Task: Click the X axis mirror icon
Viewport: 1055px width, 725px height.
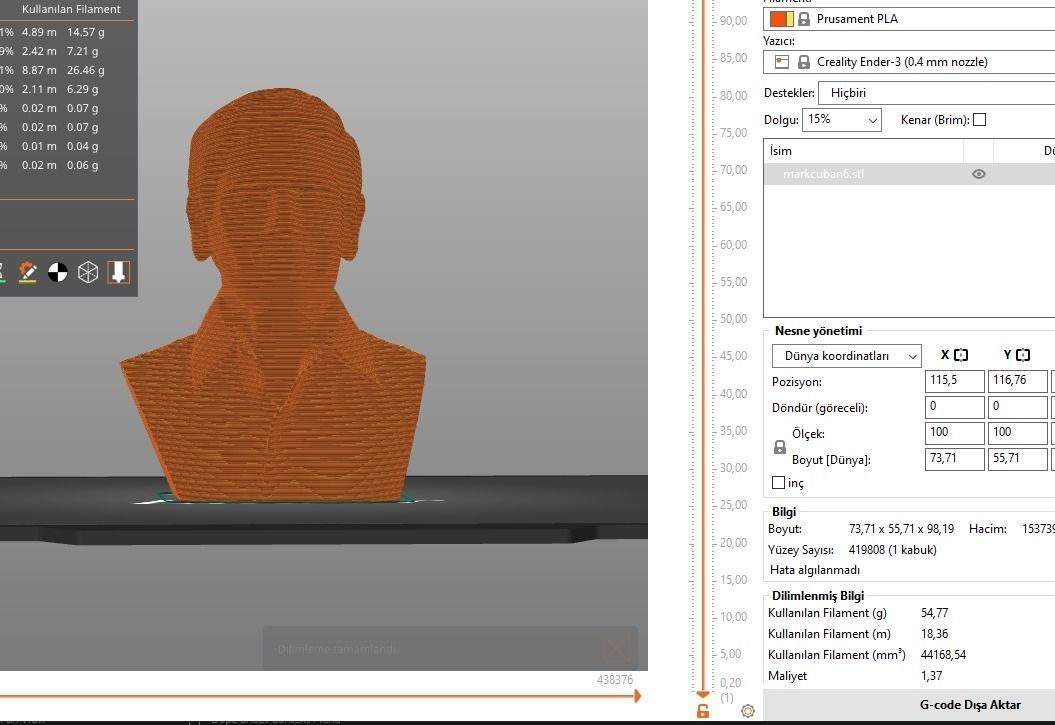Action: [961, 355]
